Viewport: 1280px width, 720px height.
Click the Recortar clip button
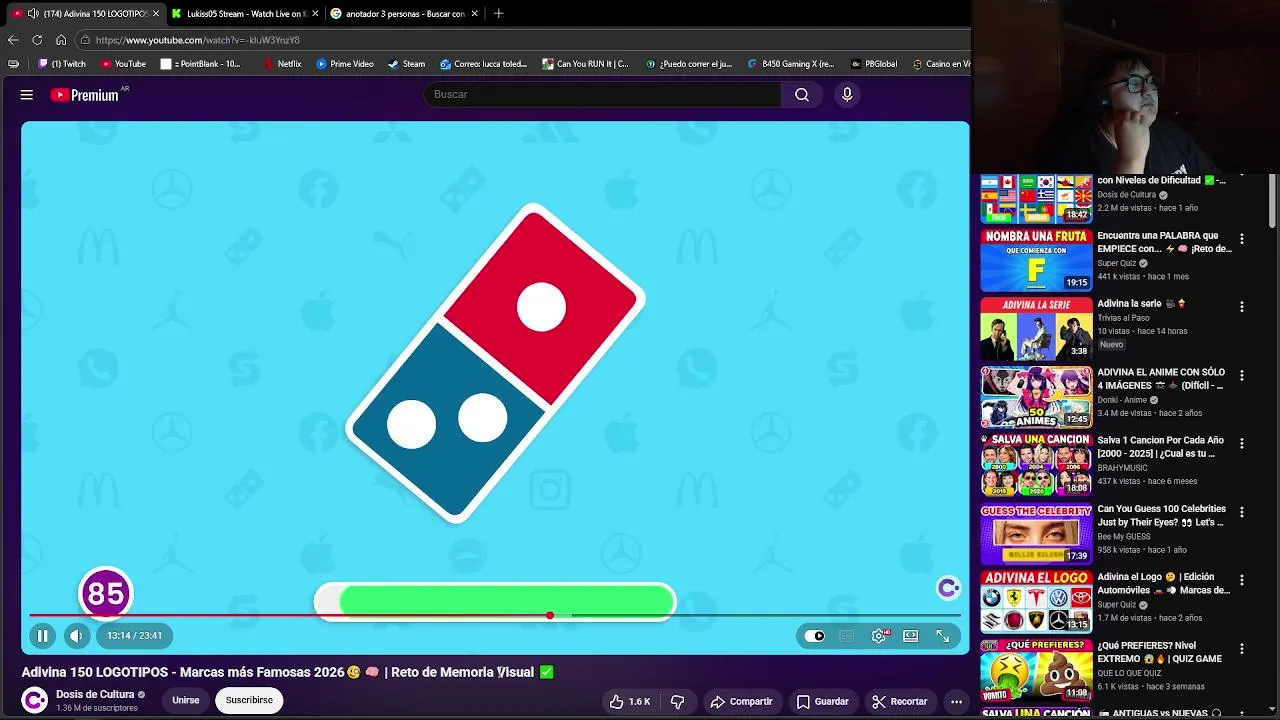coord(899,701)
